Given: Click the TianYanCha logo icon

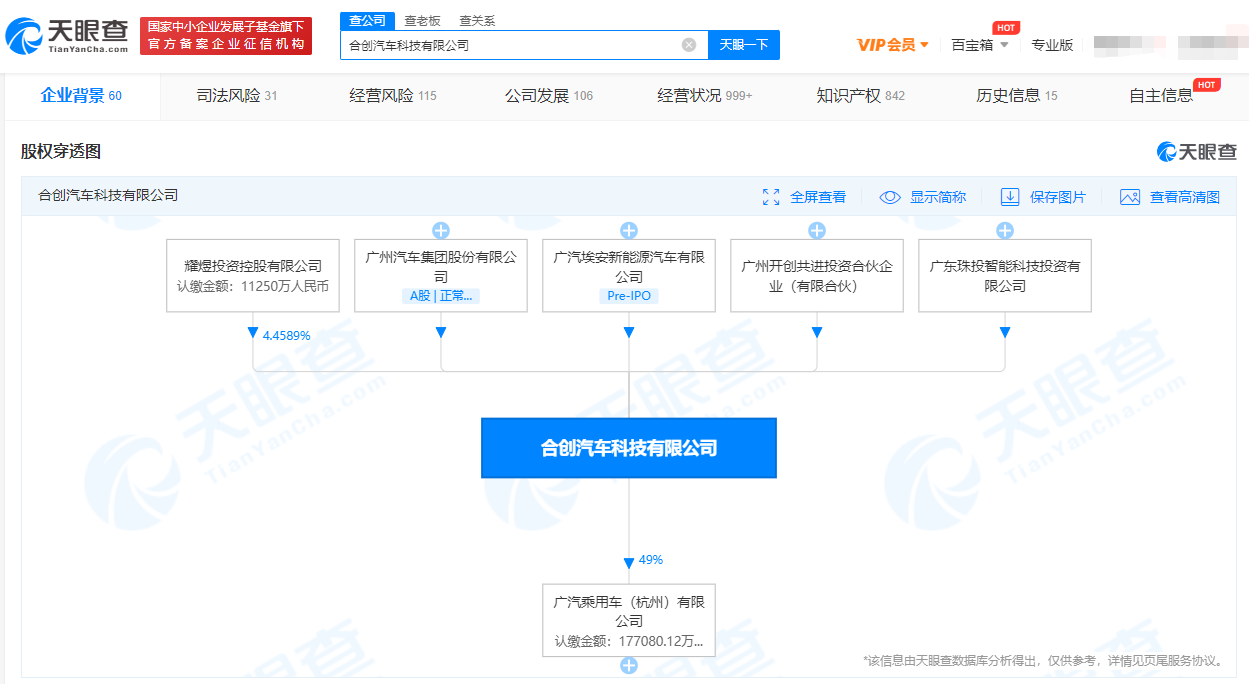Looking at the screenshot, I should click(24, 36).
